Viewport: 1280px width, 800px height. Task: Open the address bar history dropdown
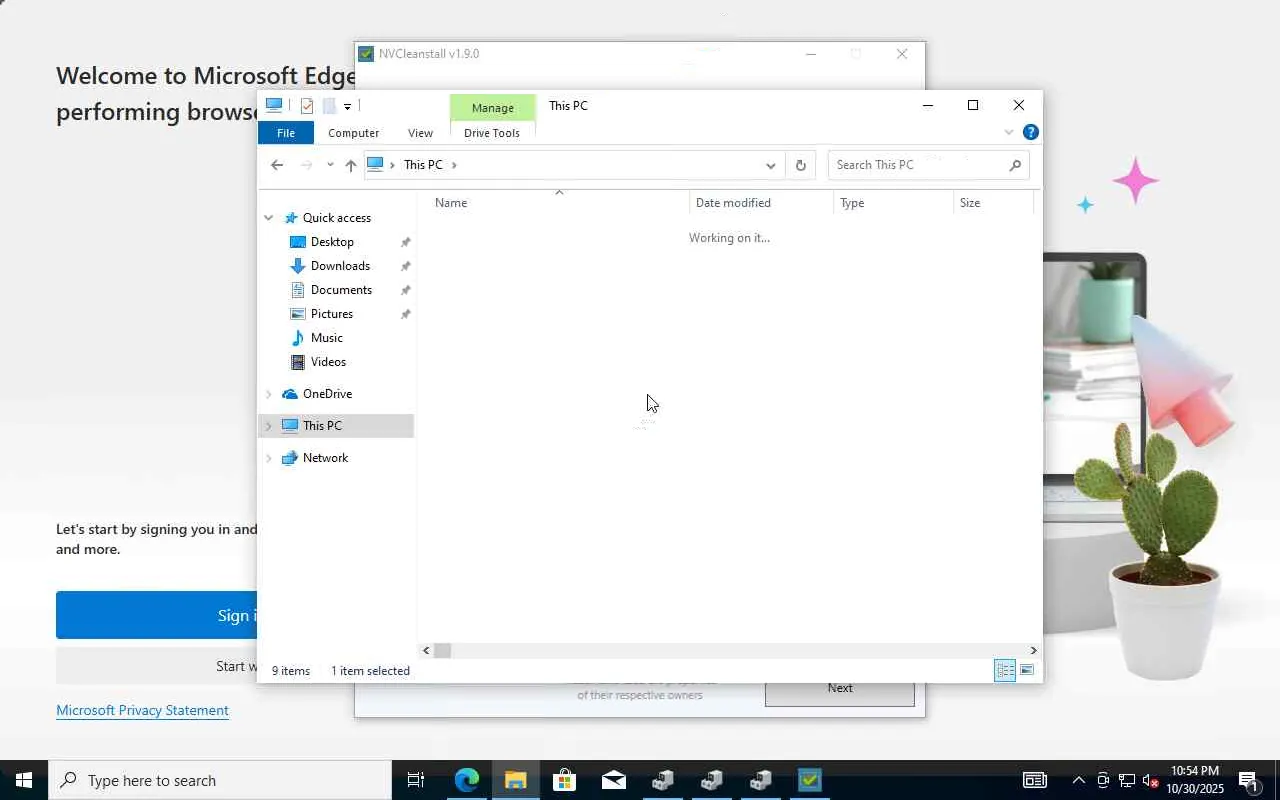[x=771, y=165]
